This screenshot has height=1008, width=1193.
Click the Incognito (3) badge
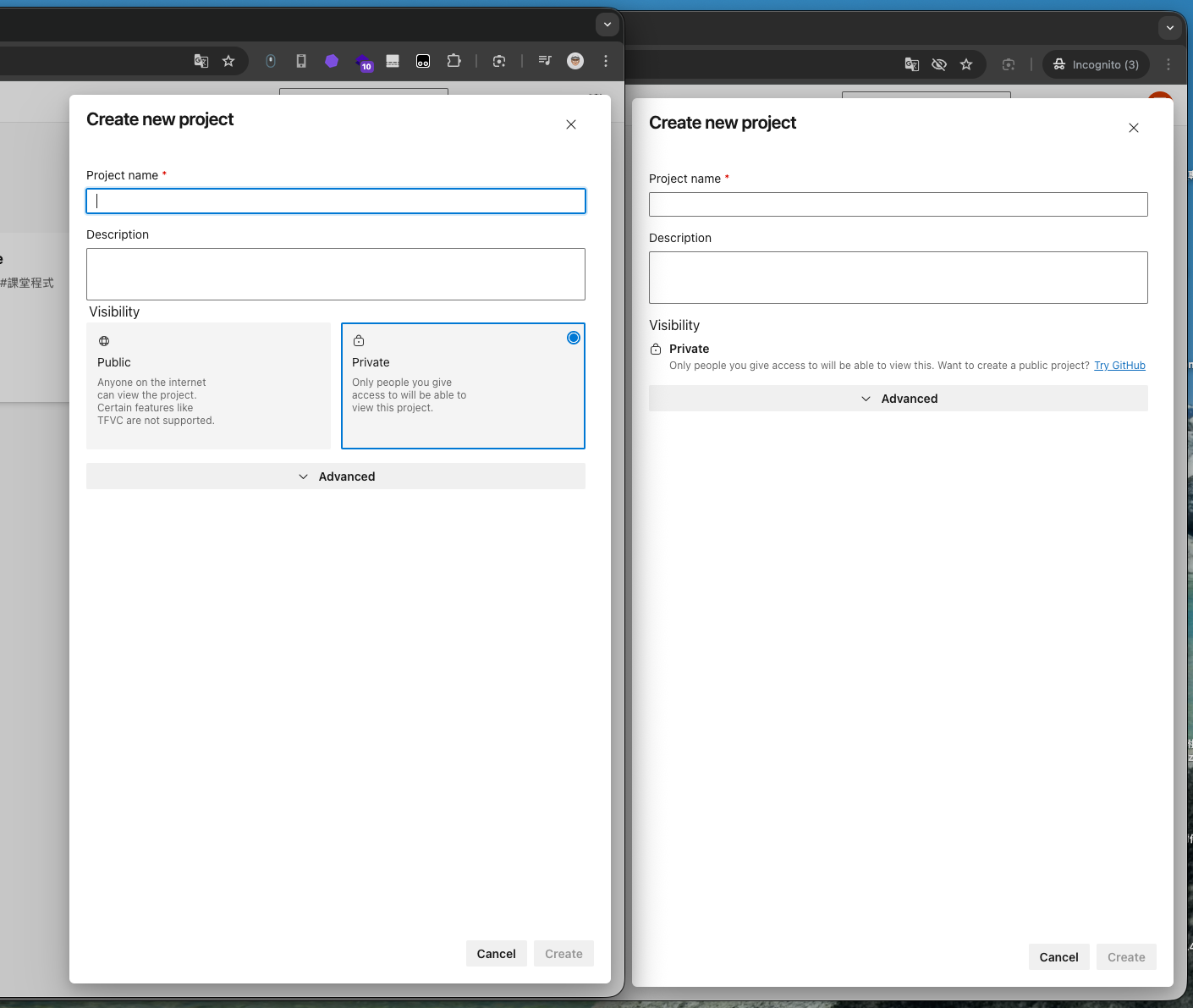coord(1096,64)
